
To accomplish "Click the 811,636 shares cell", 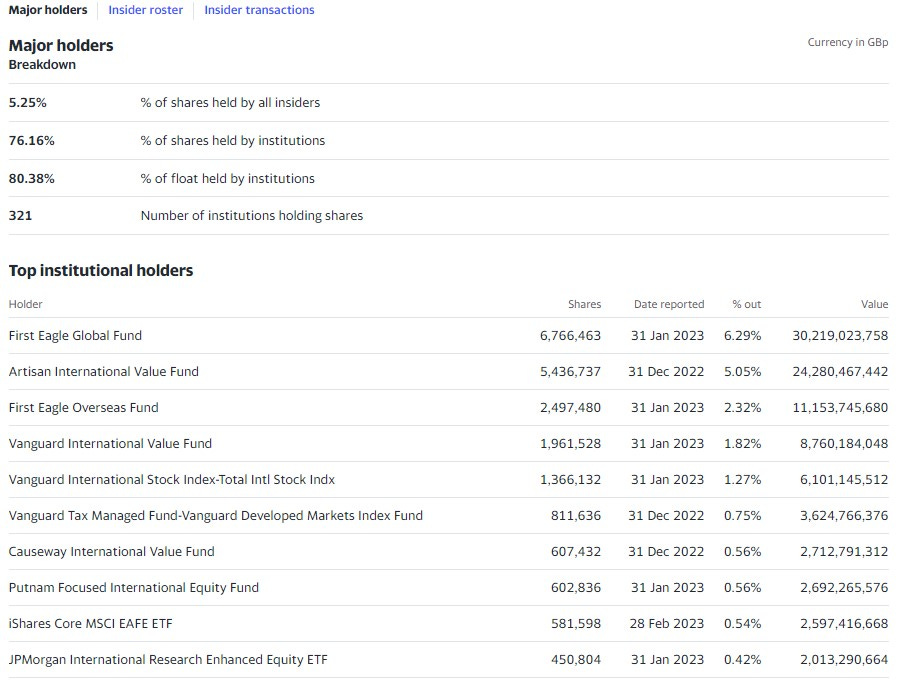I will [x=576, y=516].
